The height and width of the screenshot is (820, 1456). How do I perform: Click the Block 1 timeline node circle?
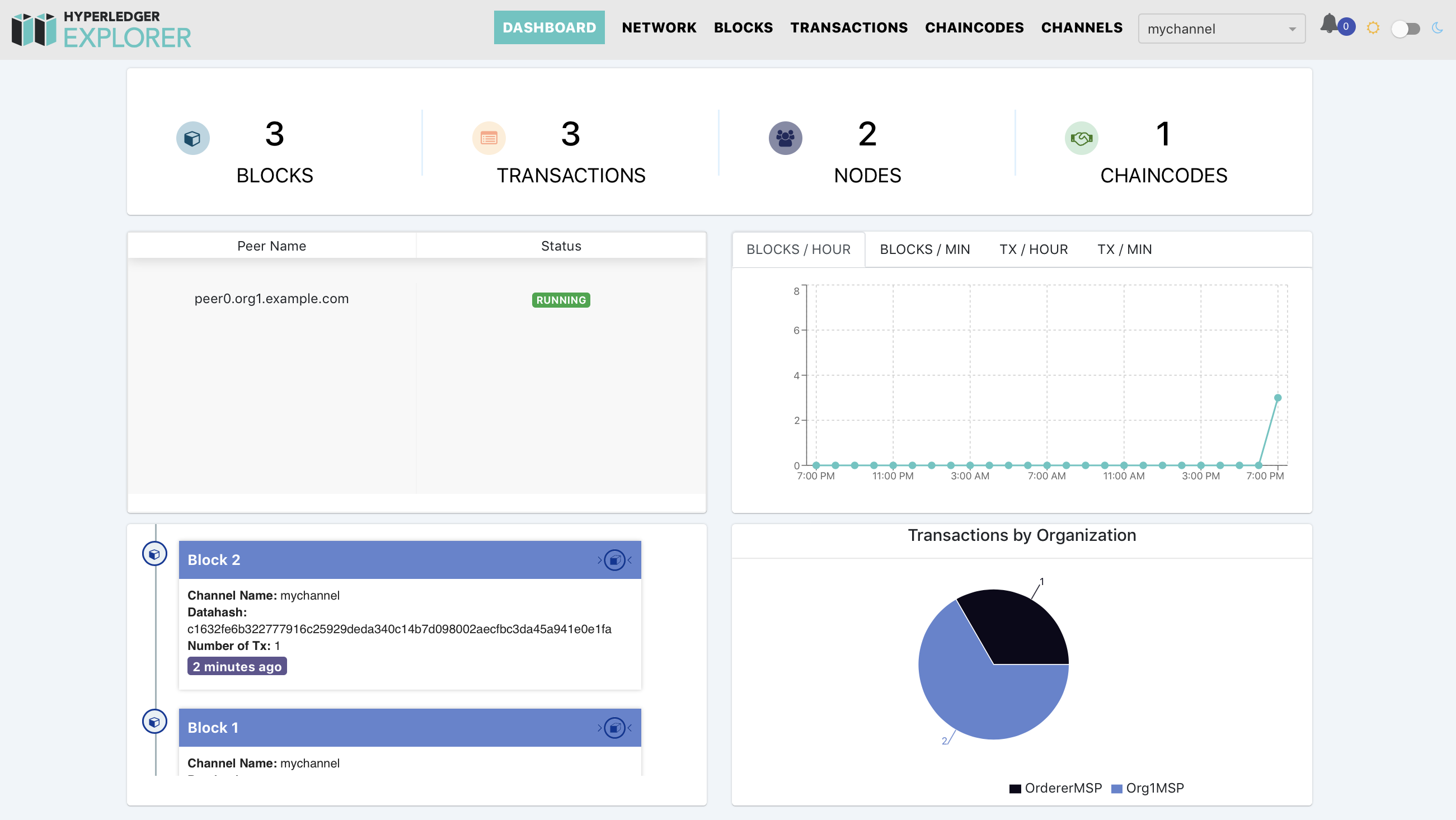(154, 722)
